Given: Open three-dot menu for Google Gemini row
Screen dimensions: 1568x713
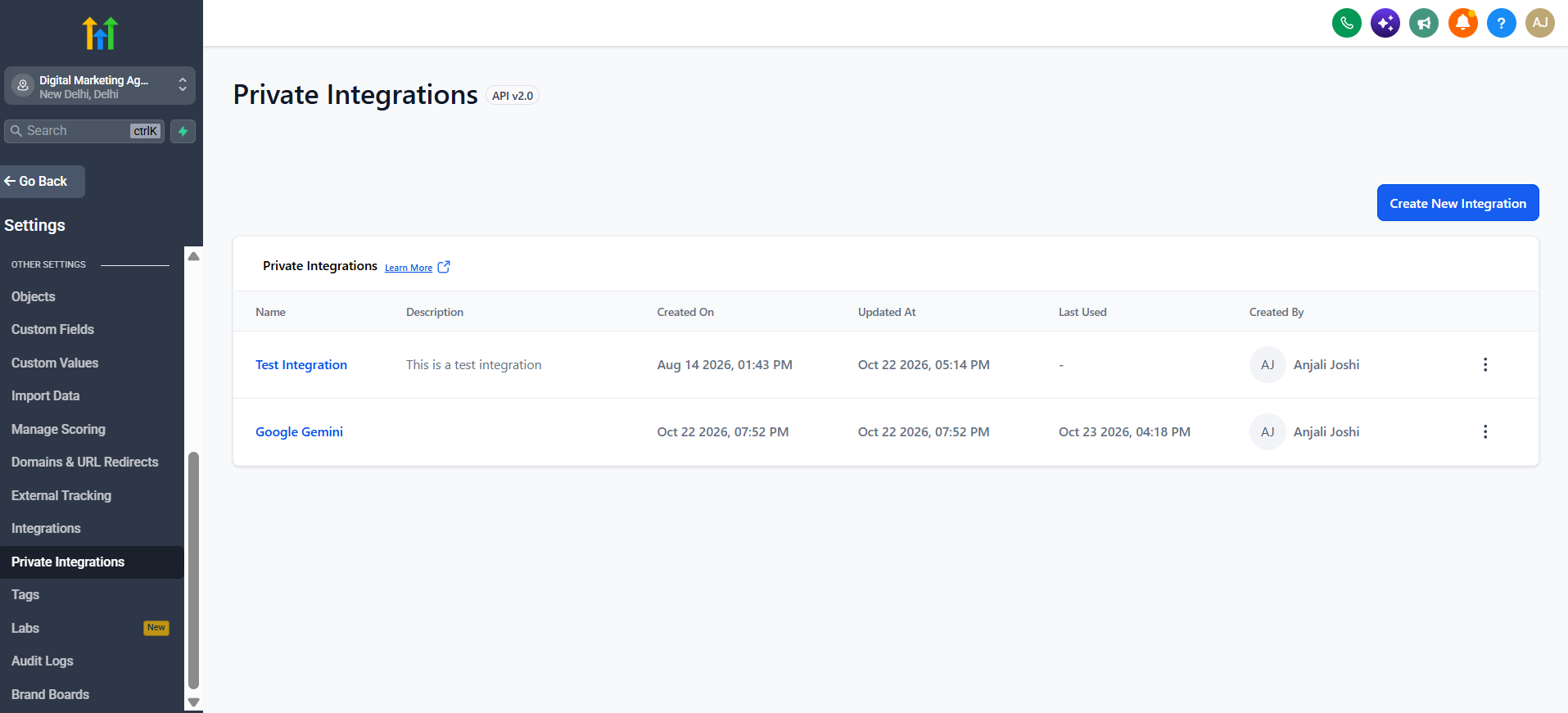Looking at the screenshot, I should click(1485, 432).
